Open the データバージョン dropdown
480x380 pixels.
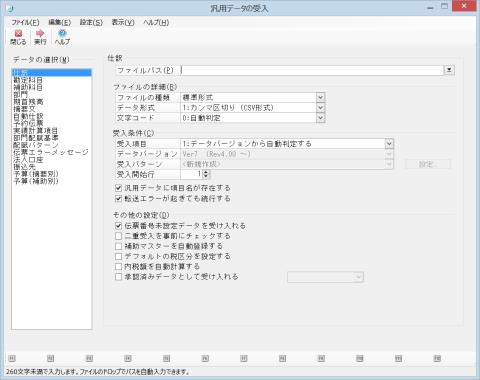click(389, 154)
